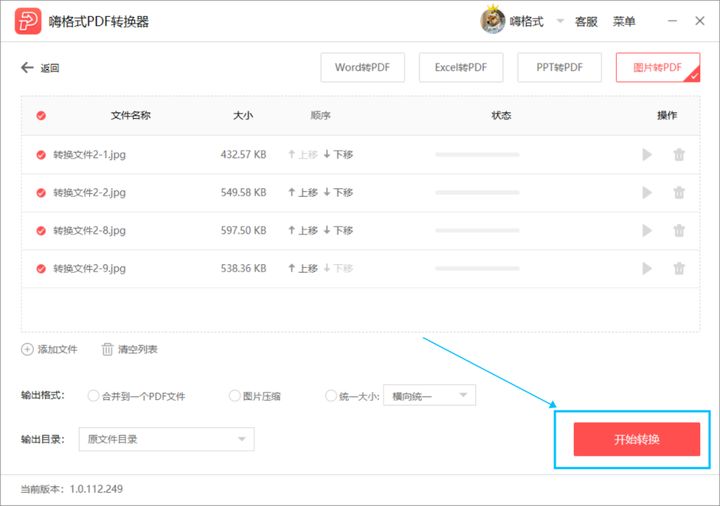Click the 大小 column header
Screen dimensions: 720x506
click(x=243, y=115)
